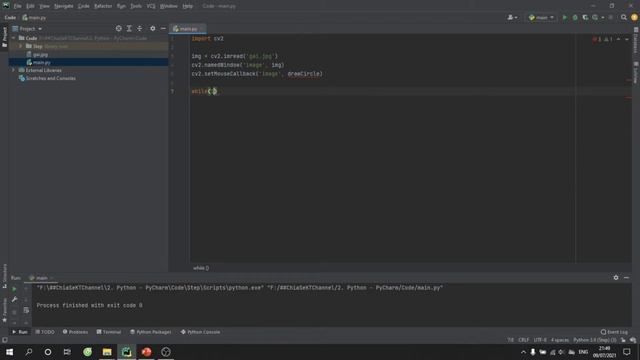Select the main tab in Run panel
The image size is (640, 360).
tap(41, 278)
